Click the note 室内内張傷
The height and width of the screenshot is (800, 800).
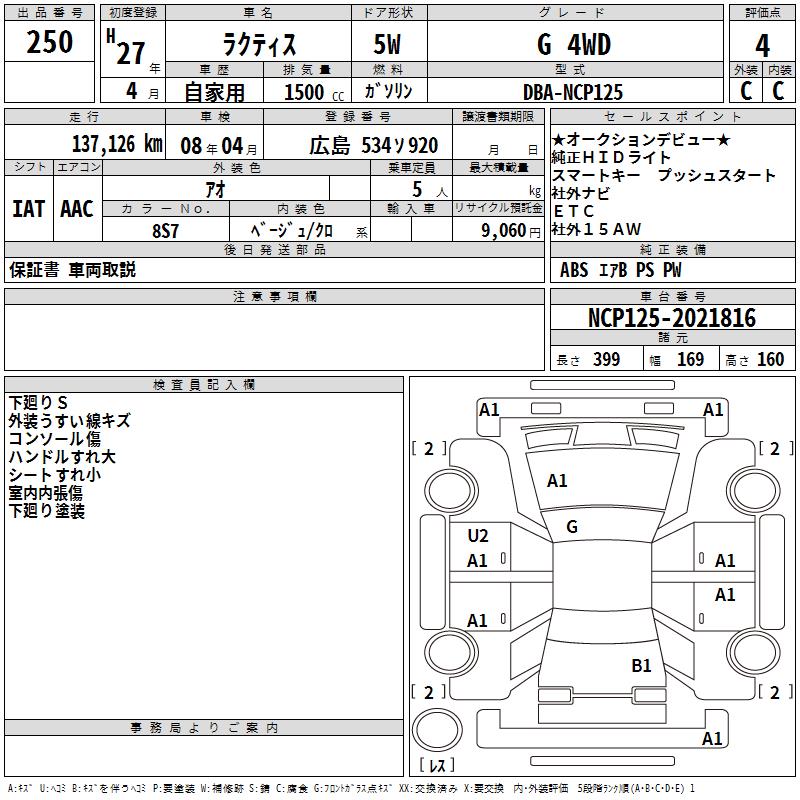pyautogui.click(x=45, y=492)
